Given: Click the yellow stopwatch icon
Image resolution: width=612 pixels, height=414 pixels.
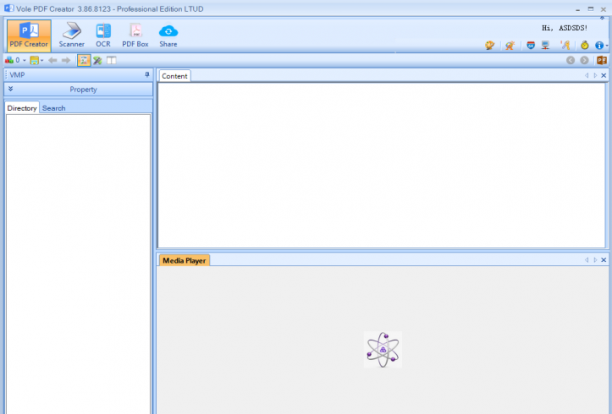Looking at the screenshot, I should (x=584, y=45).
